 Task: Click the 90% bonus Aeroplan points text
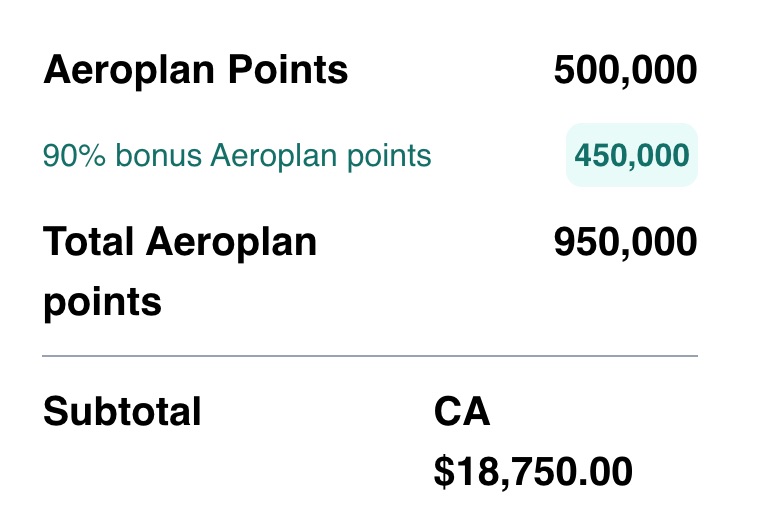click(237, 156)
